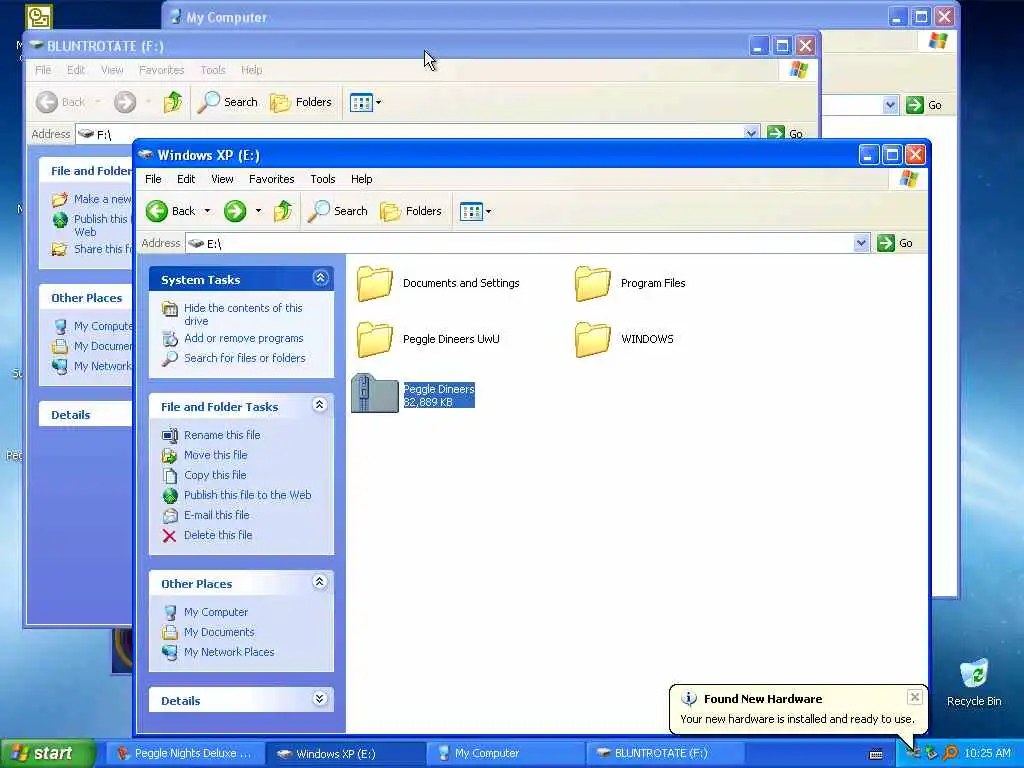The height and width of the screenshot is (768, 1024).
Task: Click Folders in BLUNTROTATE (F:) toolbar
Action: [x=301, y=102]
